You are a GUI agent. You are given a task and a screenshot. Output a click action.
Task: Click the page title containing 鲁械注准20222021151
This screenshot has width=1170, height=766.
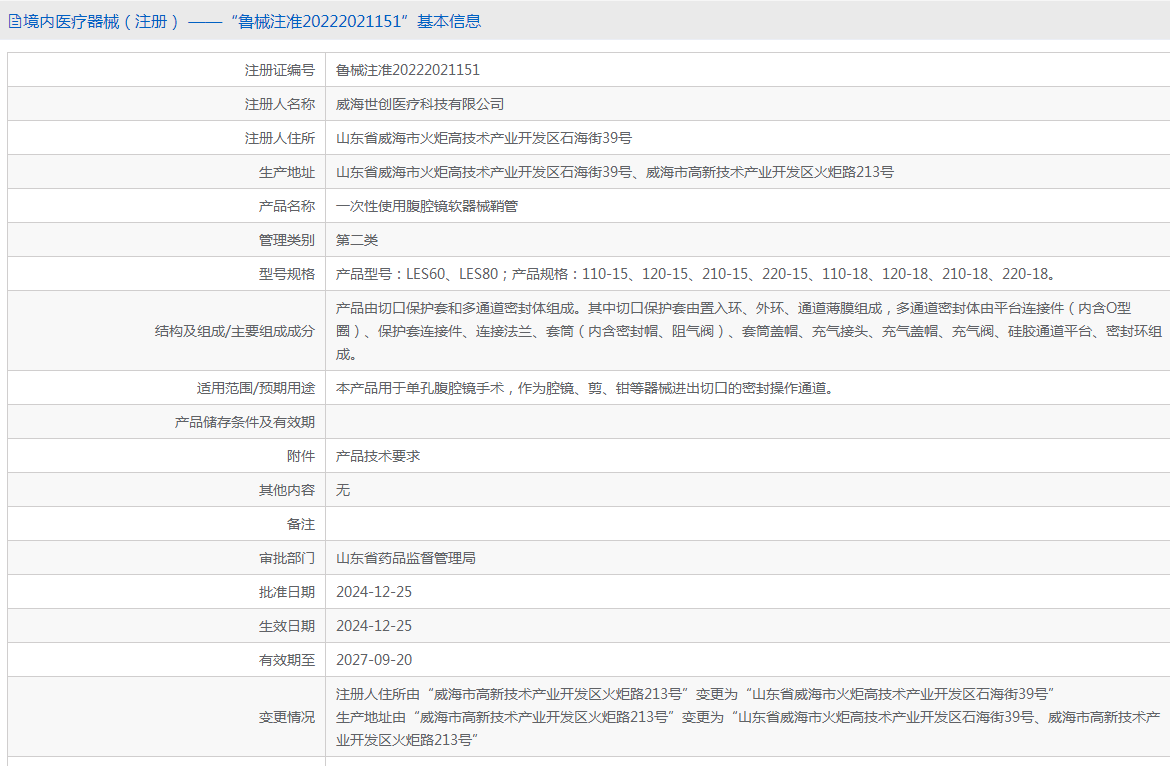(x=251, y=22)
